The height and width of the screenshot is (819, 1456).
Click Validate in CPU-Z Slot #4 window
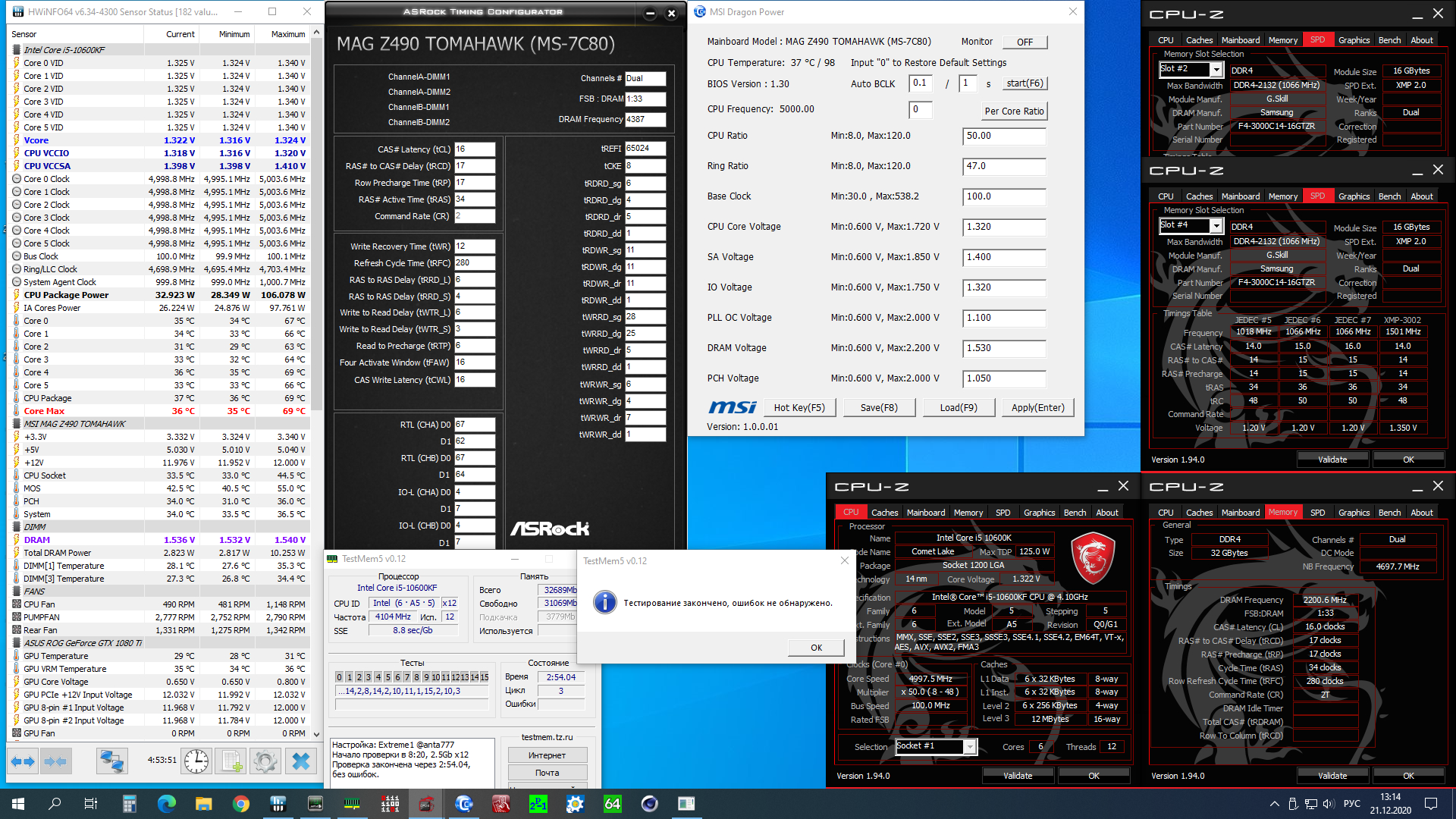1332,460
